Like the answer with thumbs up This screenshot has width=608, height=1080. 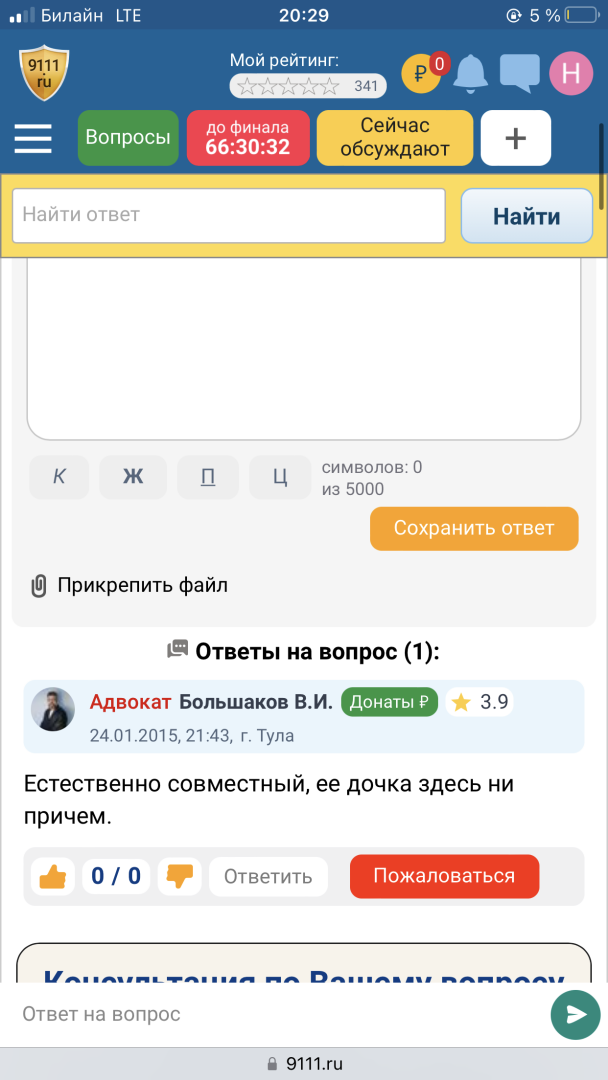pyautogui.click(x=53, y=876)
